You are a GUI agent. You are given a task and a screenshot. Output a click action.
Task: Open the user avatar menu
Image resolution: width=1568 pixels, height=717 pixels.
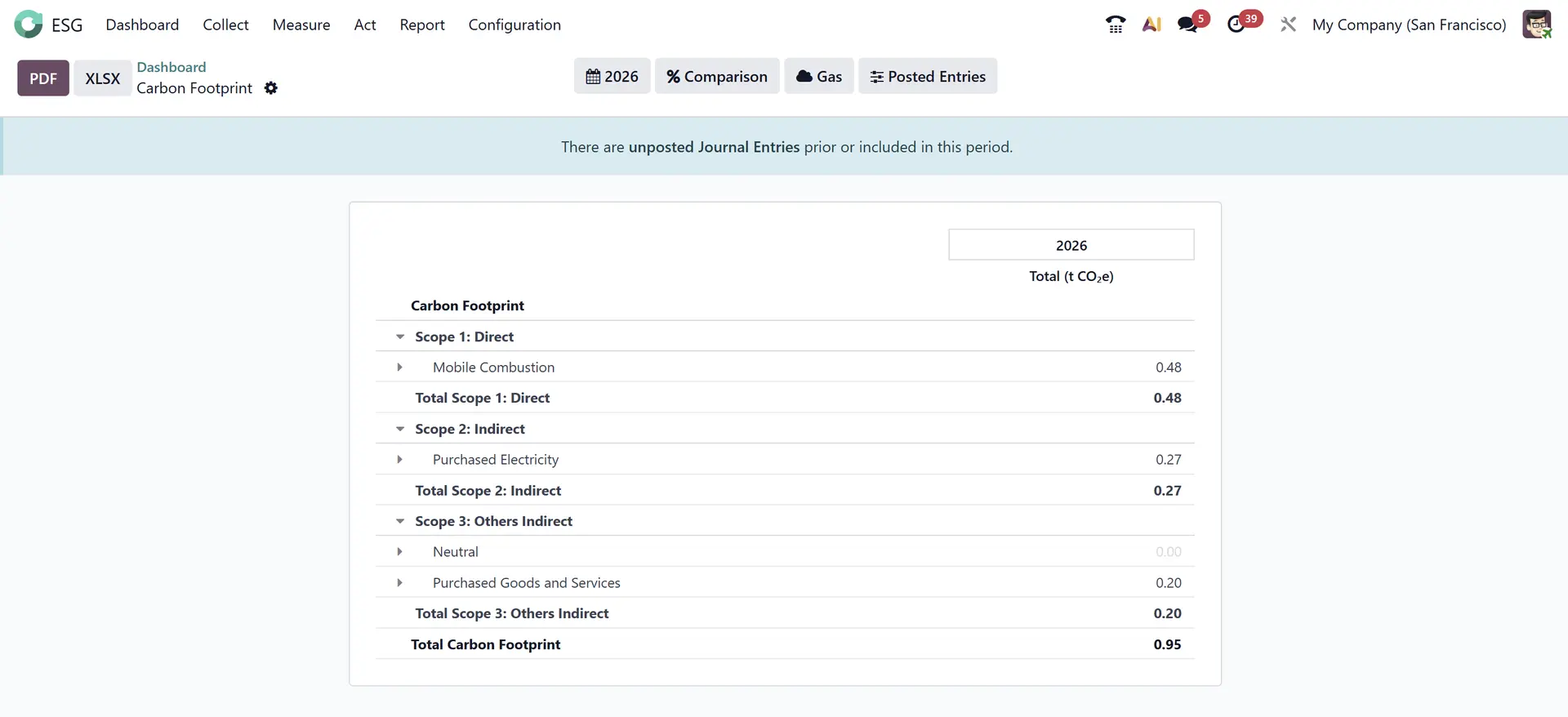1536,24
